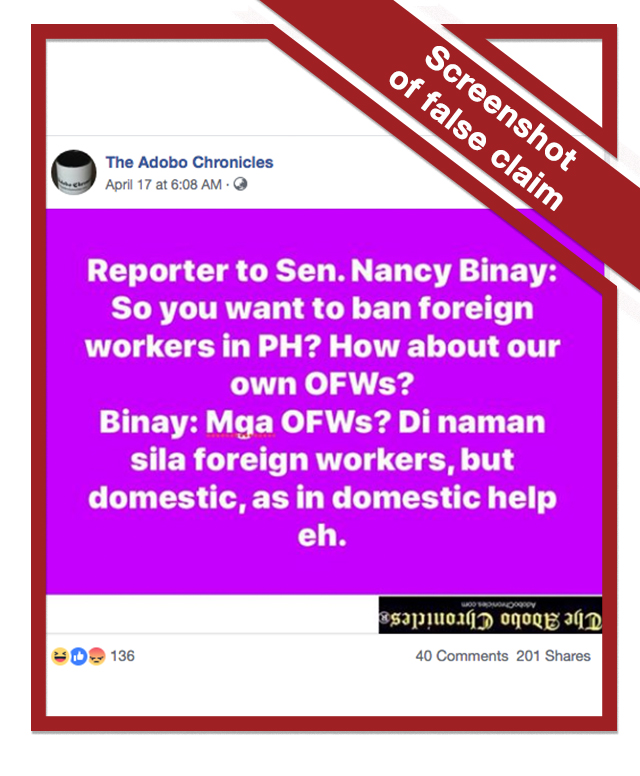640x776 pixels.
Task: Open the April 17 at 6:08 AM timestamp
Action: point(163,185)
